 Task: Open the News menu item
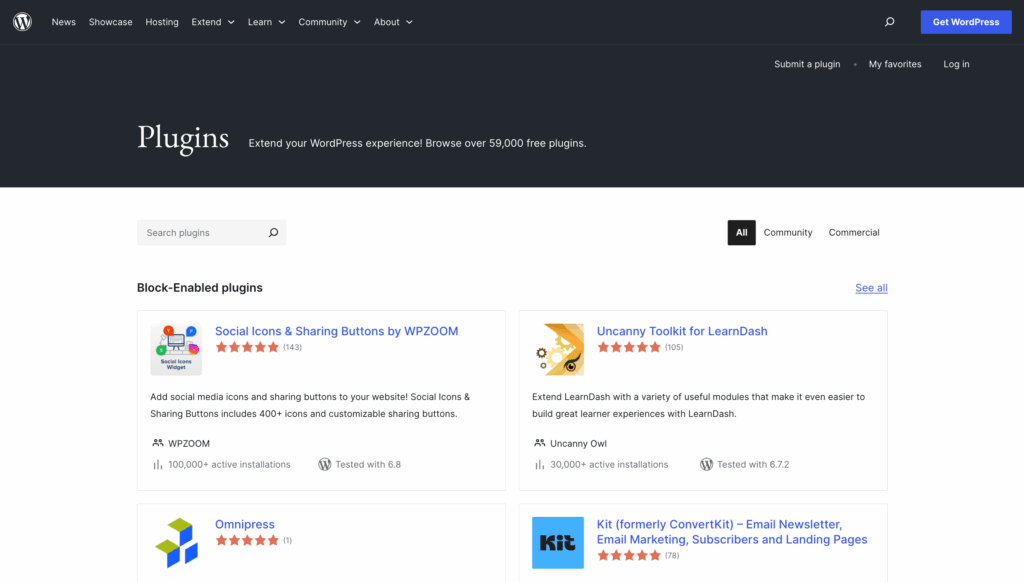click(63, 21)
